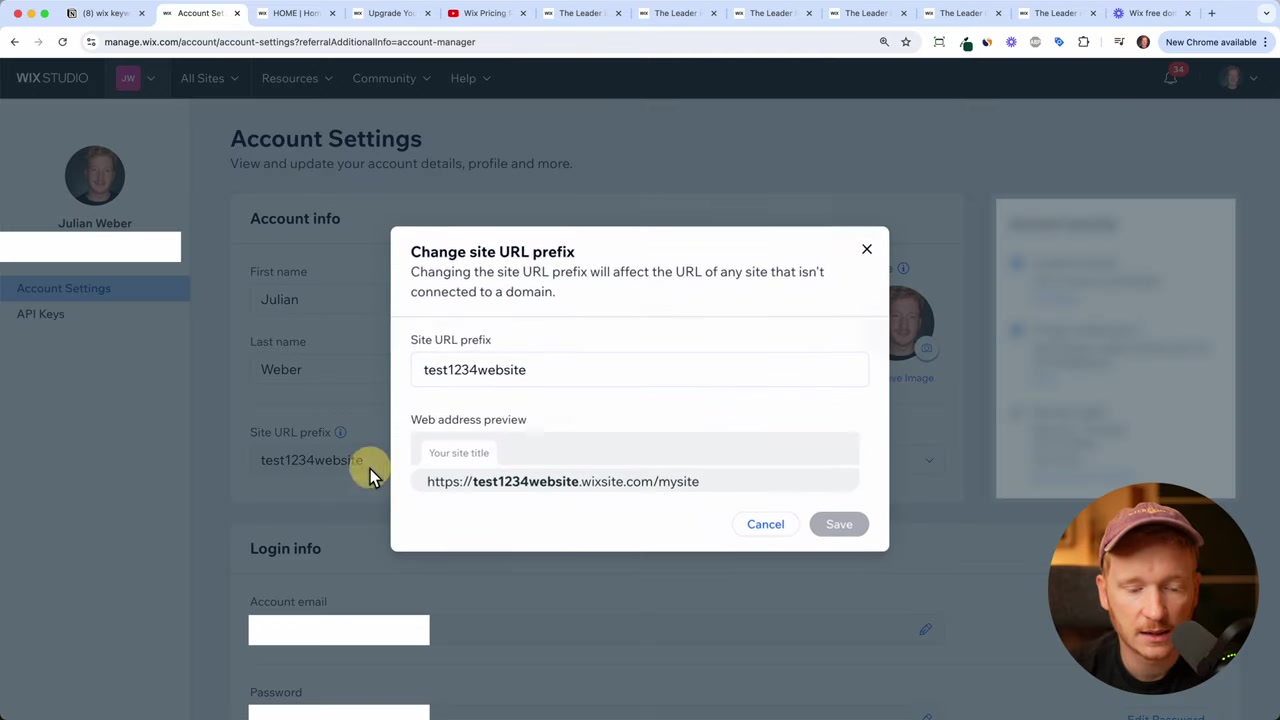
Task: Click browser forward arrow
Action: tap(38, 42)
